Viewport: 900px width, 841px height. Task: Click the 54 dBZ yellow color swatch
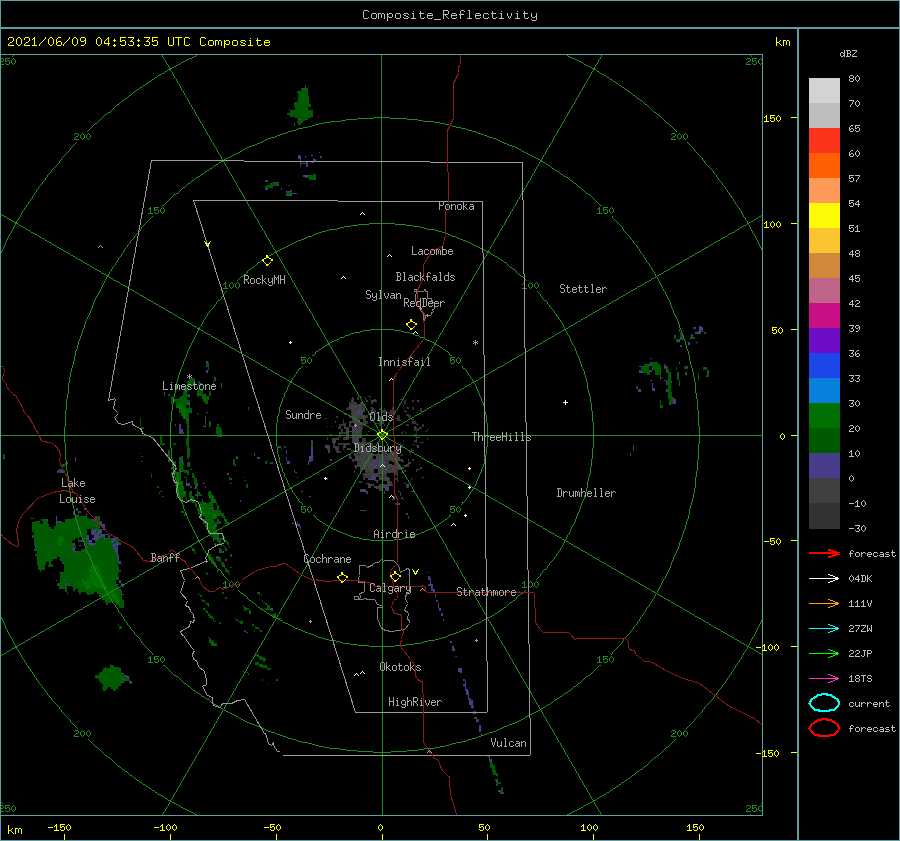point(824,215)
